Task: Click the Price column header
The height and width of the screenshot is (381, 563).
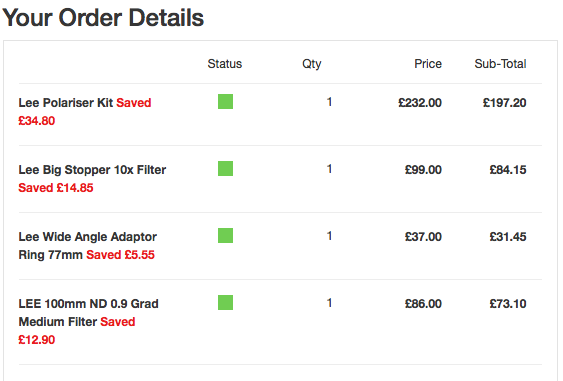Action: tap(428, 64)
